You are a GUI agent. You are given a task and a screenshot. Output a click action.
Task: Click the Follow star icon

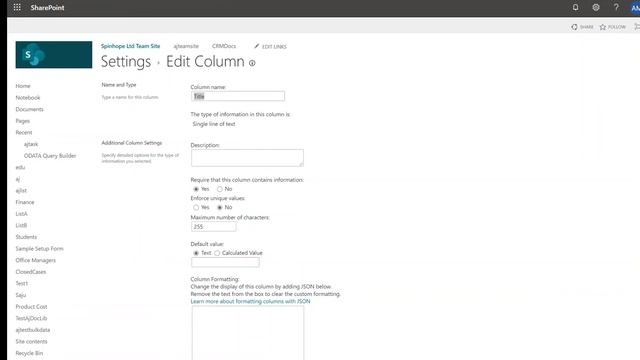(603, 27)
